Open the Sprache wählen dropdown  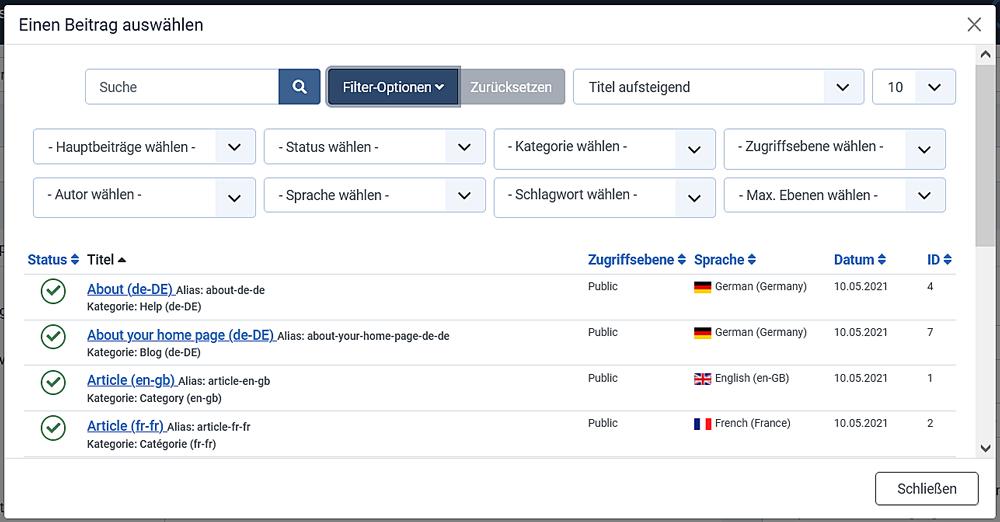tap(374, 196)
